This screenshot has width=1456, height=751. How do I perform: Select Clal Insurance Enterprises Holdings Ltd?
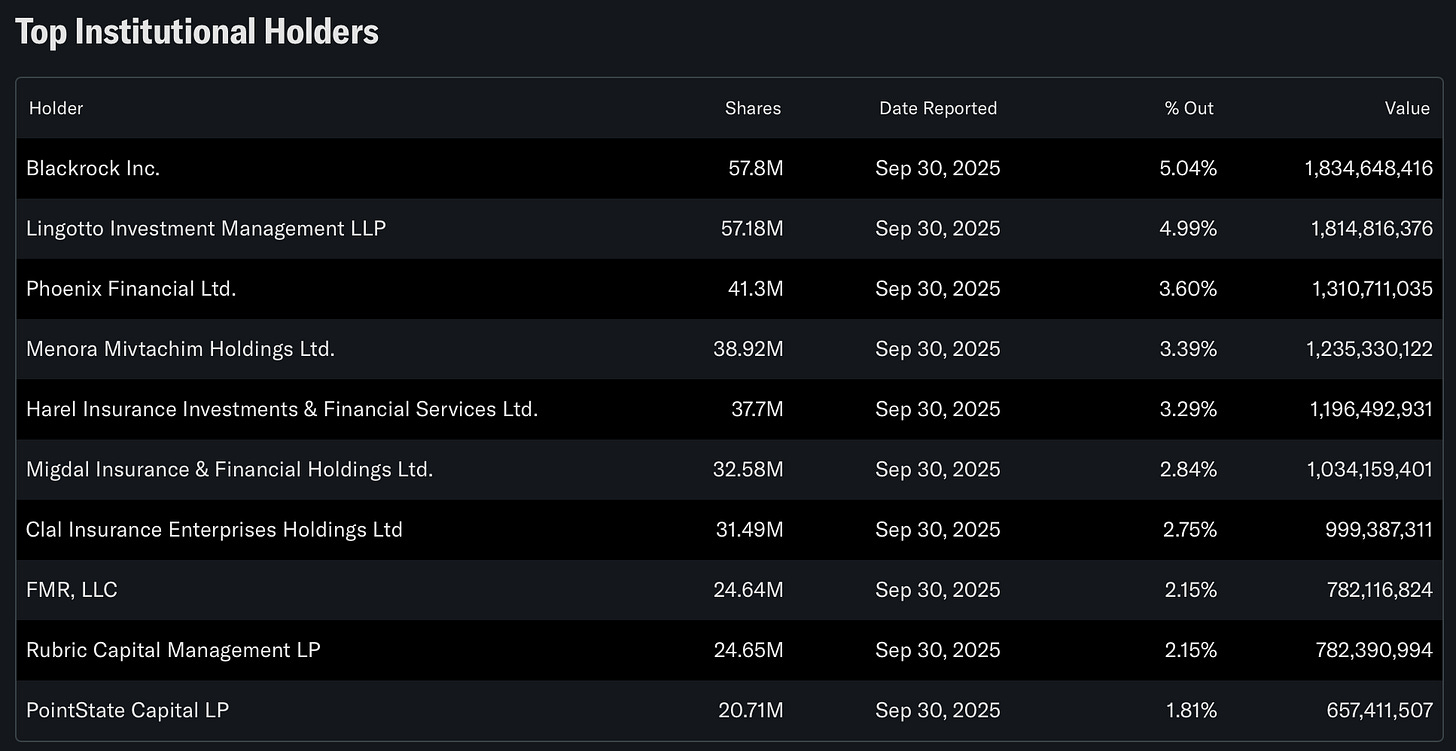214,529
